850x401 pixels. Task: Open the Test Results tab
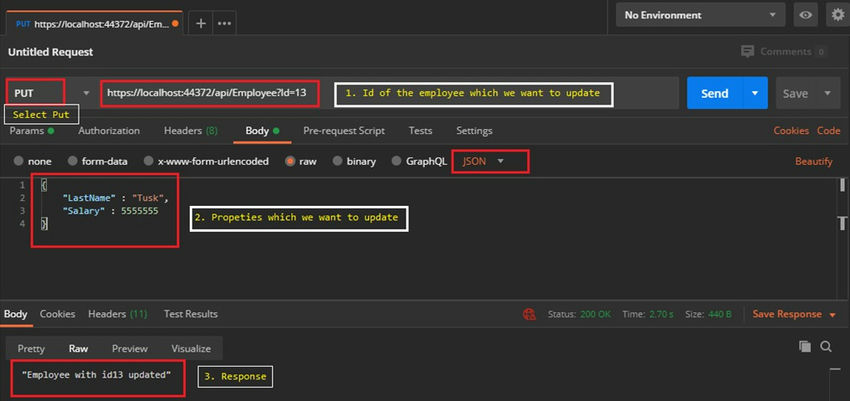191,314
